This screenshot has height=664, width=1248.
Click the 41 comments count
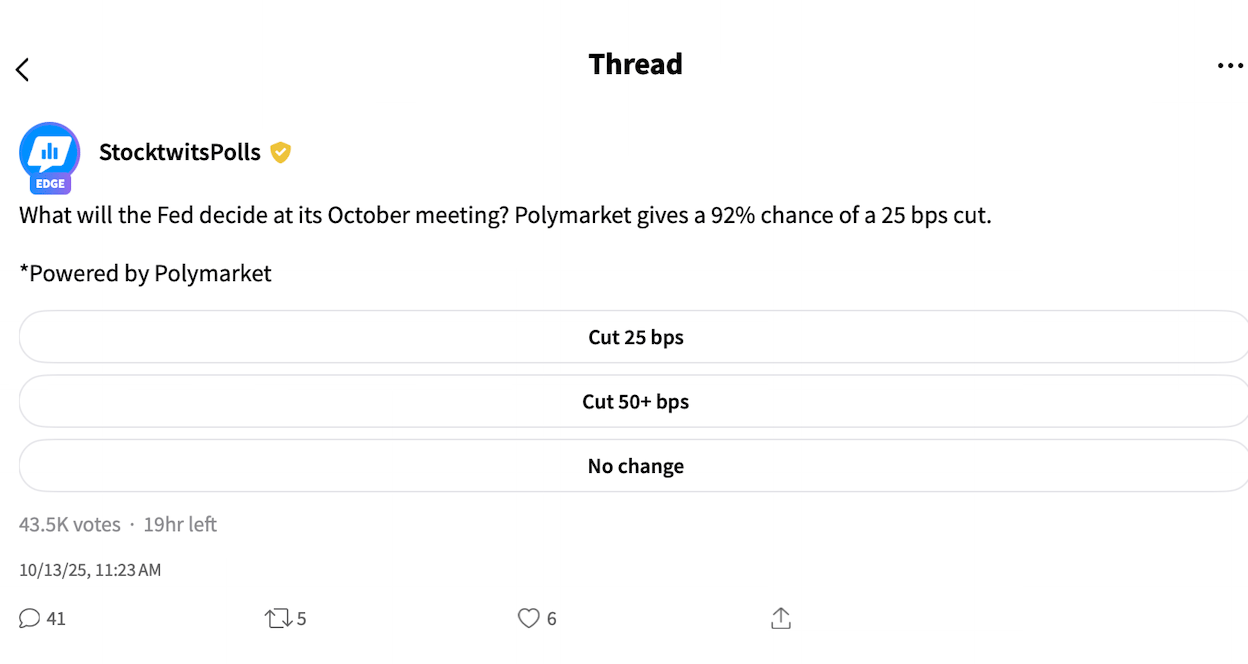click(56, 619)
